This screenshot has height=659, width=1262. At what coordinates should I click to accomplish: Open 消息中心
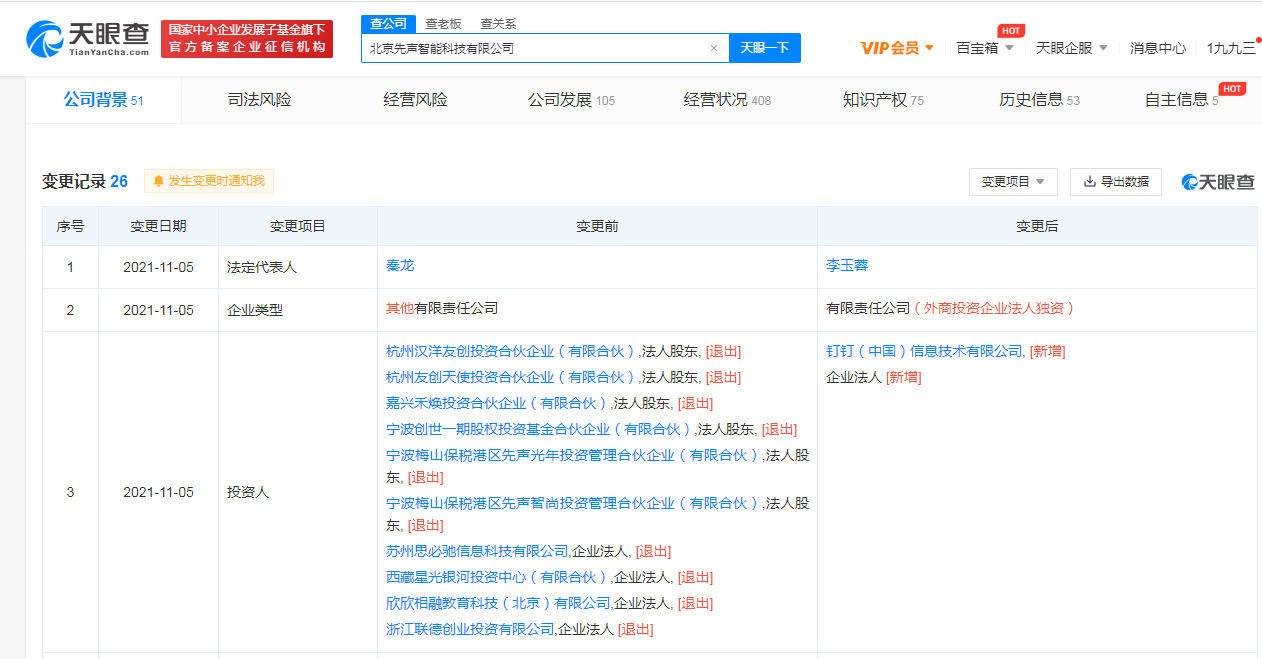[x=1158, y=48]
